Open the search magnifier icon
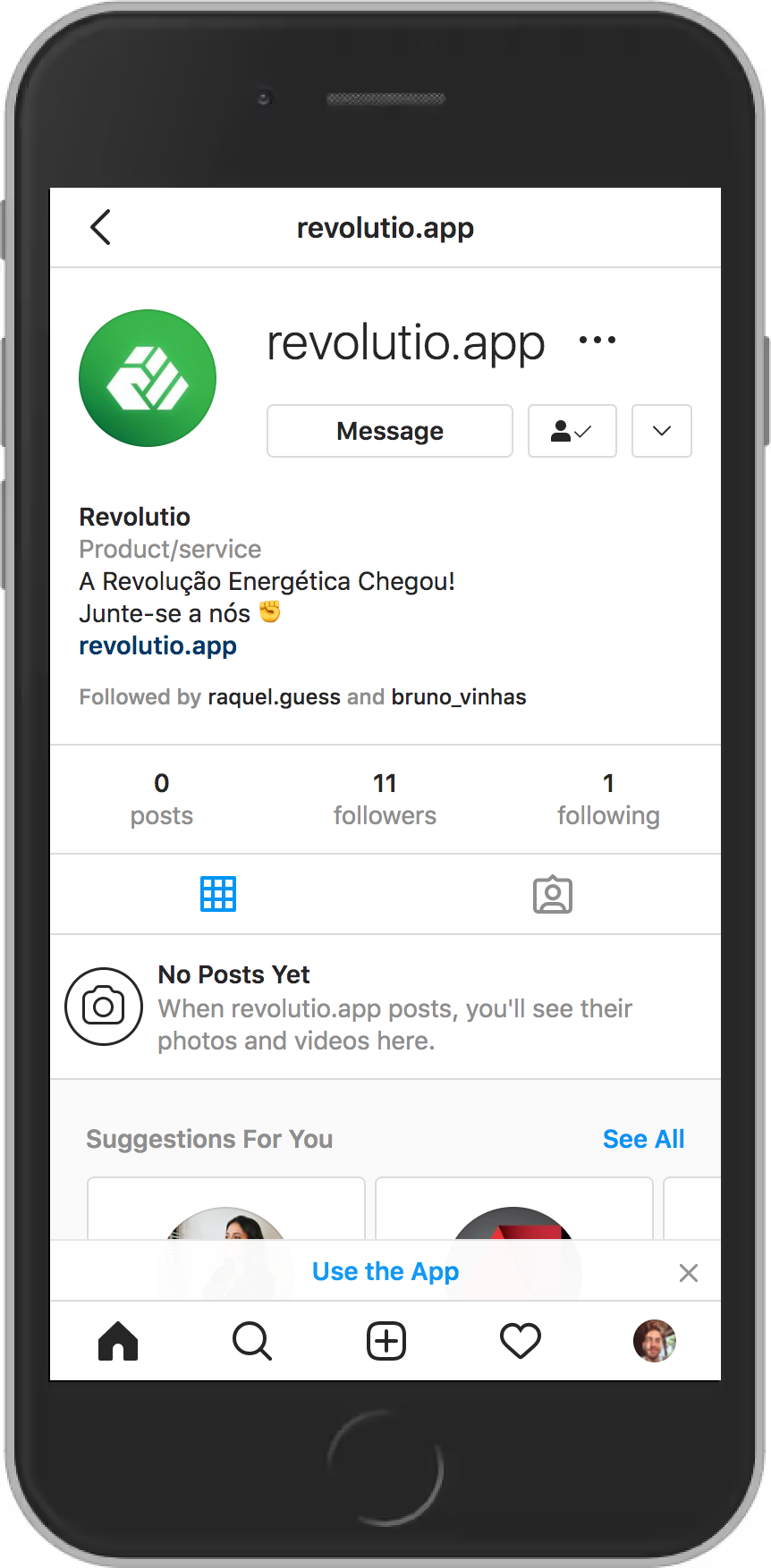 pyautogui.click(x=252, y=1341)
